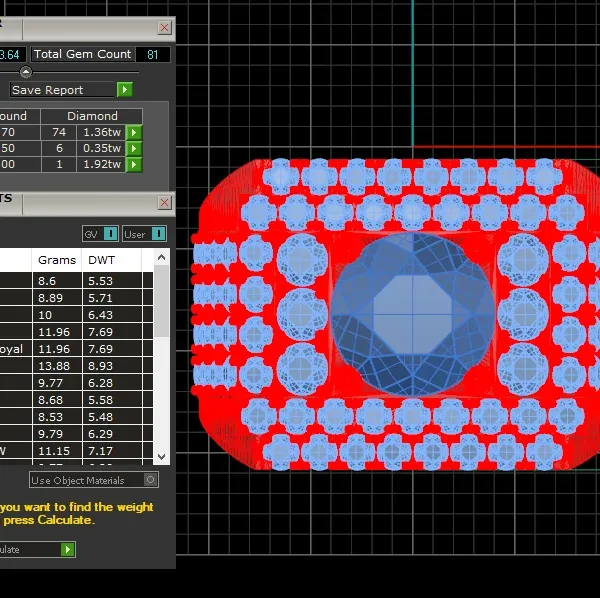The width and height of the screenshot is (600, 598).
Task: Click the weights list scrollbar thumb
Action: pyautogui.click(x=161, y=301)
